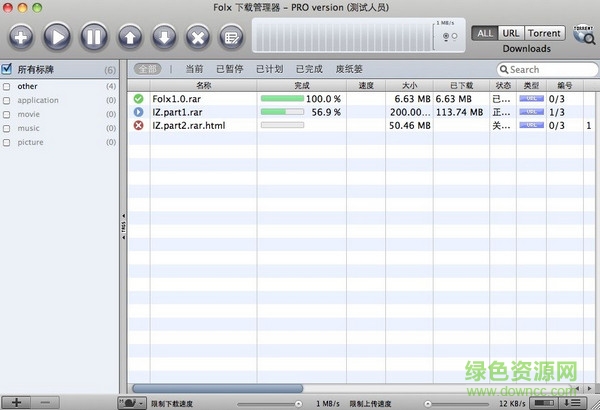Image resolution: width=600 pixels, height=410 pixels.
Task: Click URL type badge in IZ.part1.rar row
Action: point(532,112)
